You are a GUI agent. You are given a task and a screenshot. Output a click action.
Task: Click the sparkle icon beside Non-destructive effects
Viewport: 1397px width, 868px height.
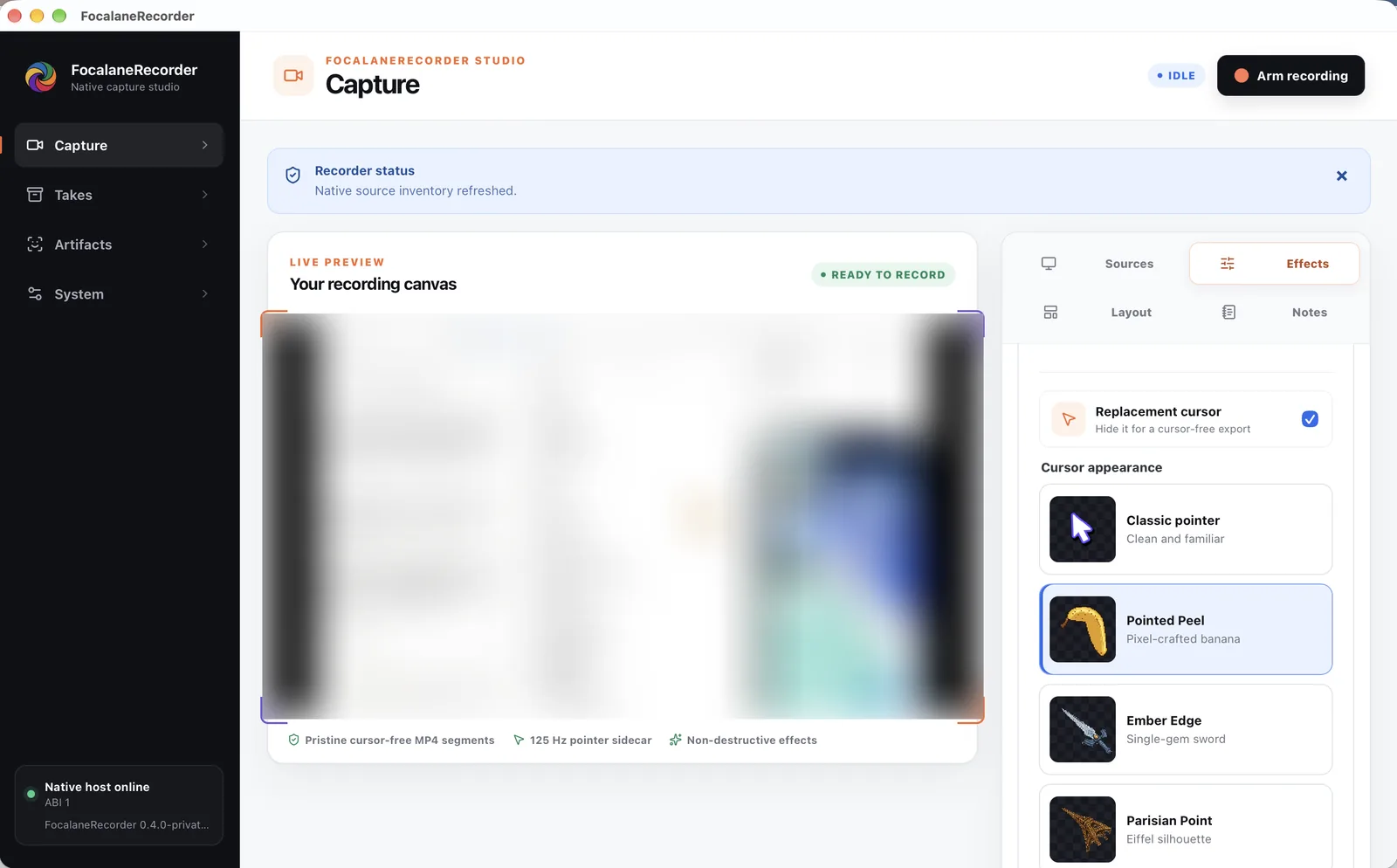[x=675, y=740]
